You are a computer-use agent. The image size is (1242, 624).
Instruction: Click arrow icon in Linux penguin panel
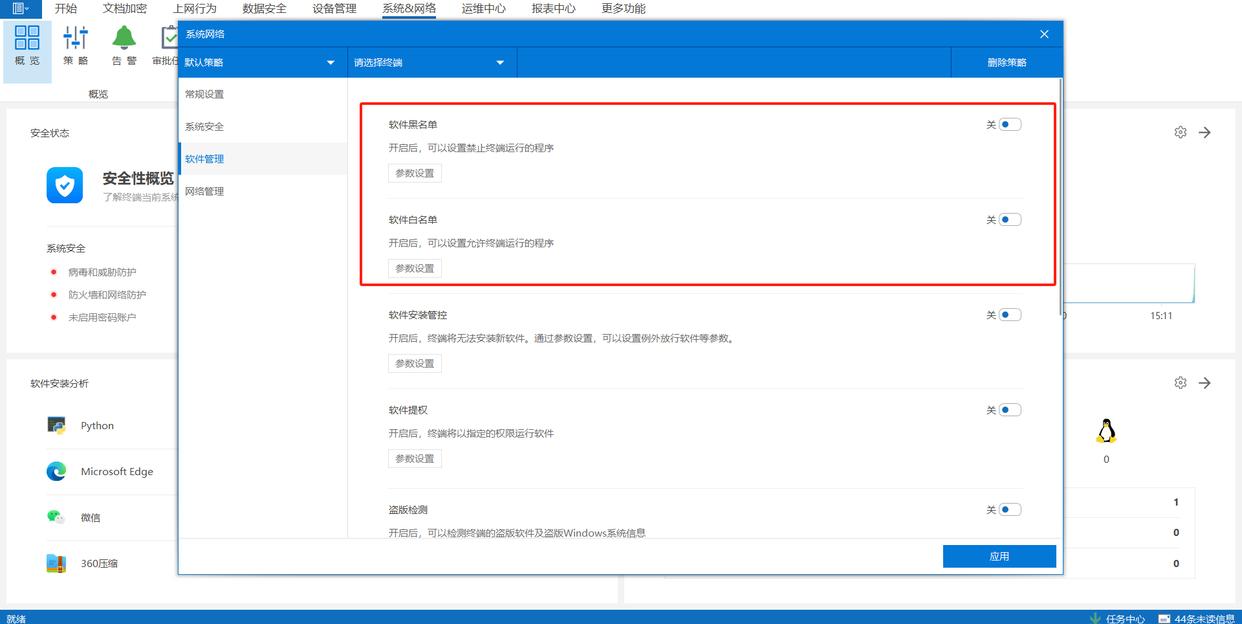(x=1205, y=383)
